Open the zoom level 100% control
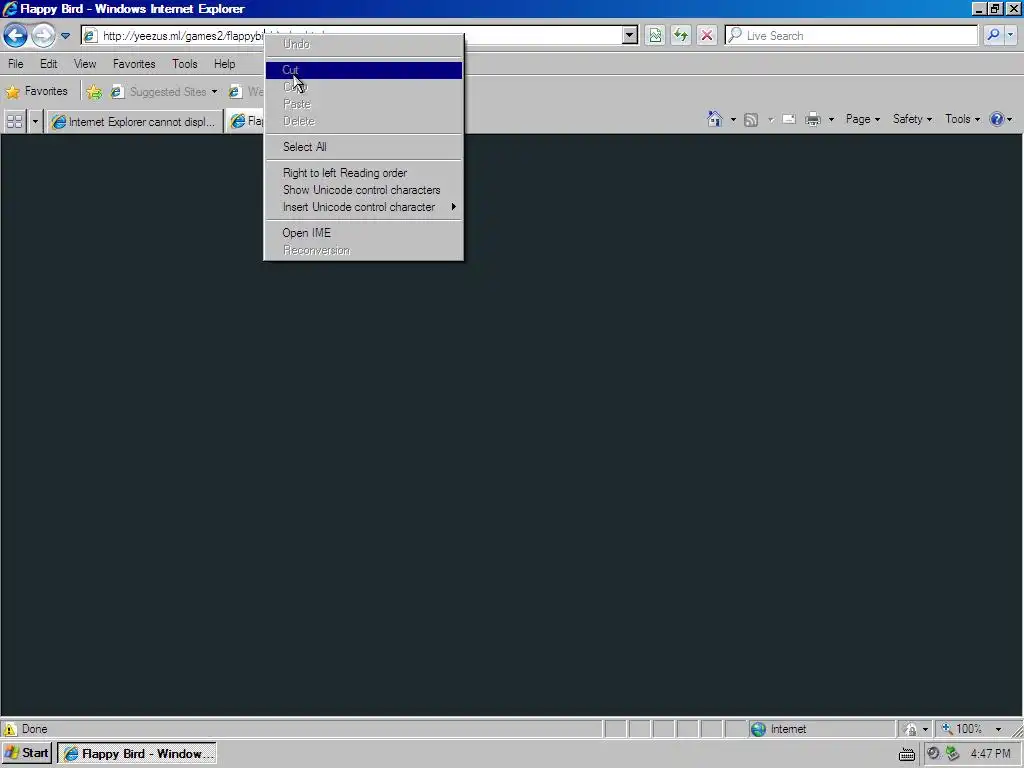 [969, 729]
